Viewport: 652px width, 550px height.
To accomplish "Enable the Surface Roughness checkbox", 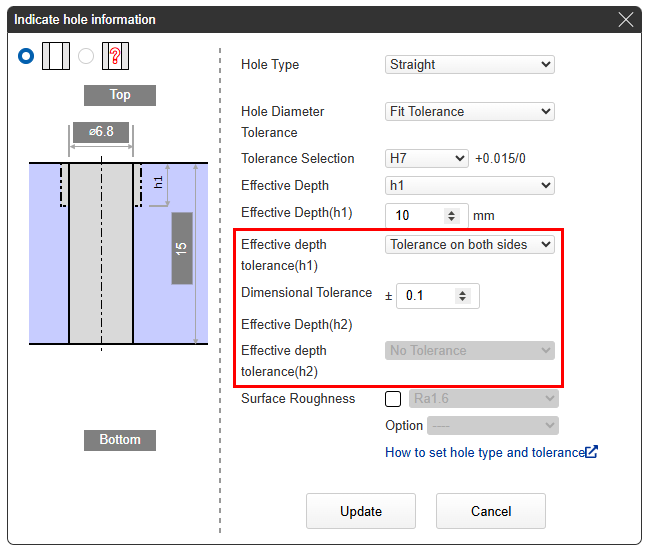I will point(393,399).
